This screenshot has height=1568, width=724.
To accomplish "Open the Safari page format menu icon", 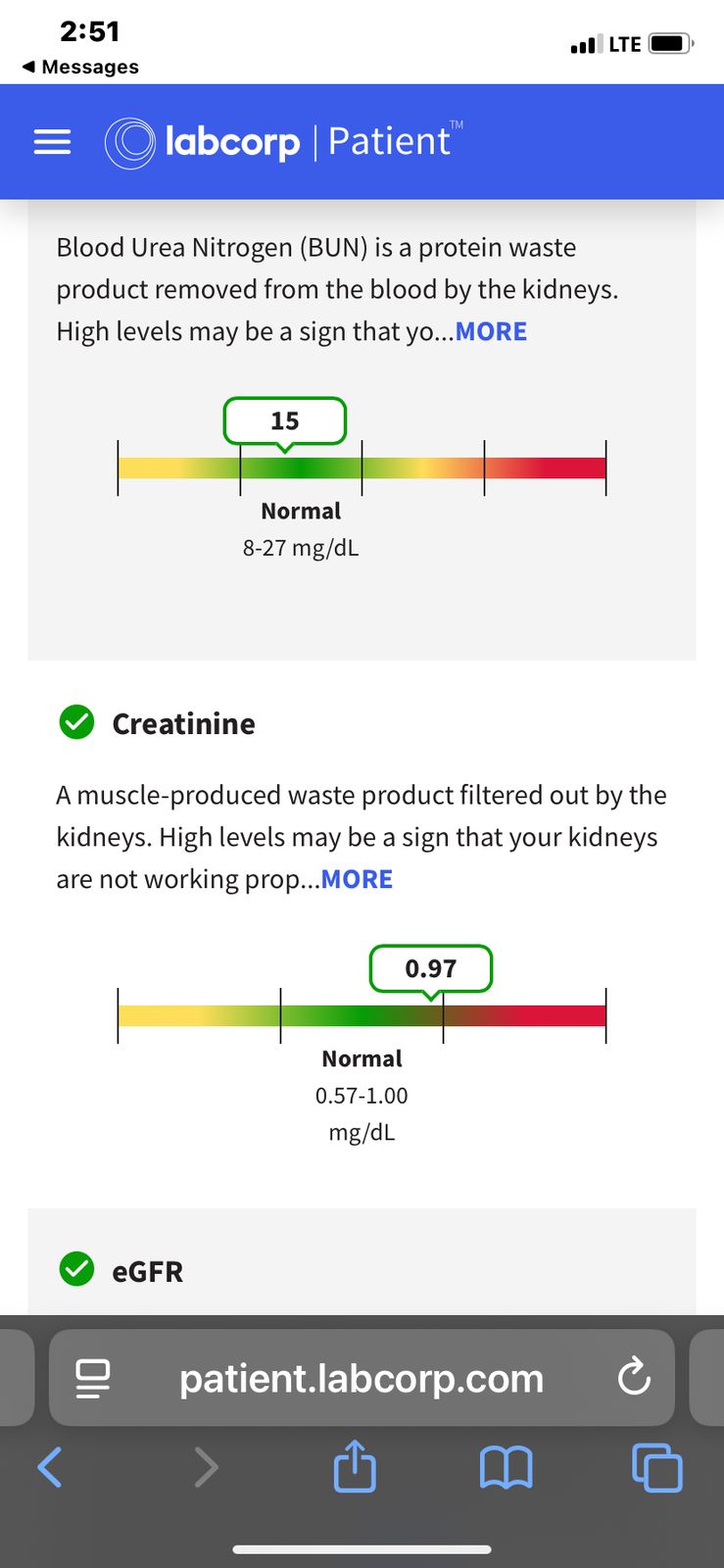I will click(93, 1378).
